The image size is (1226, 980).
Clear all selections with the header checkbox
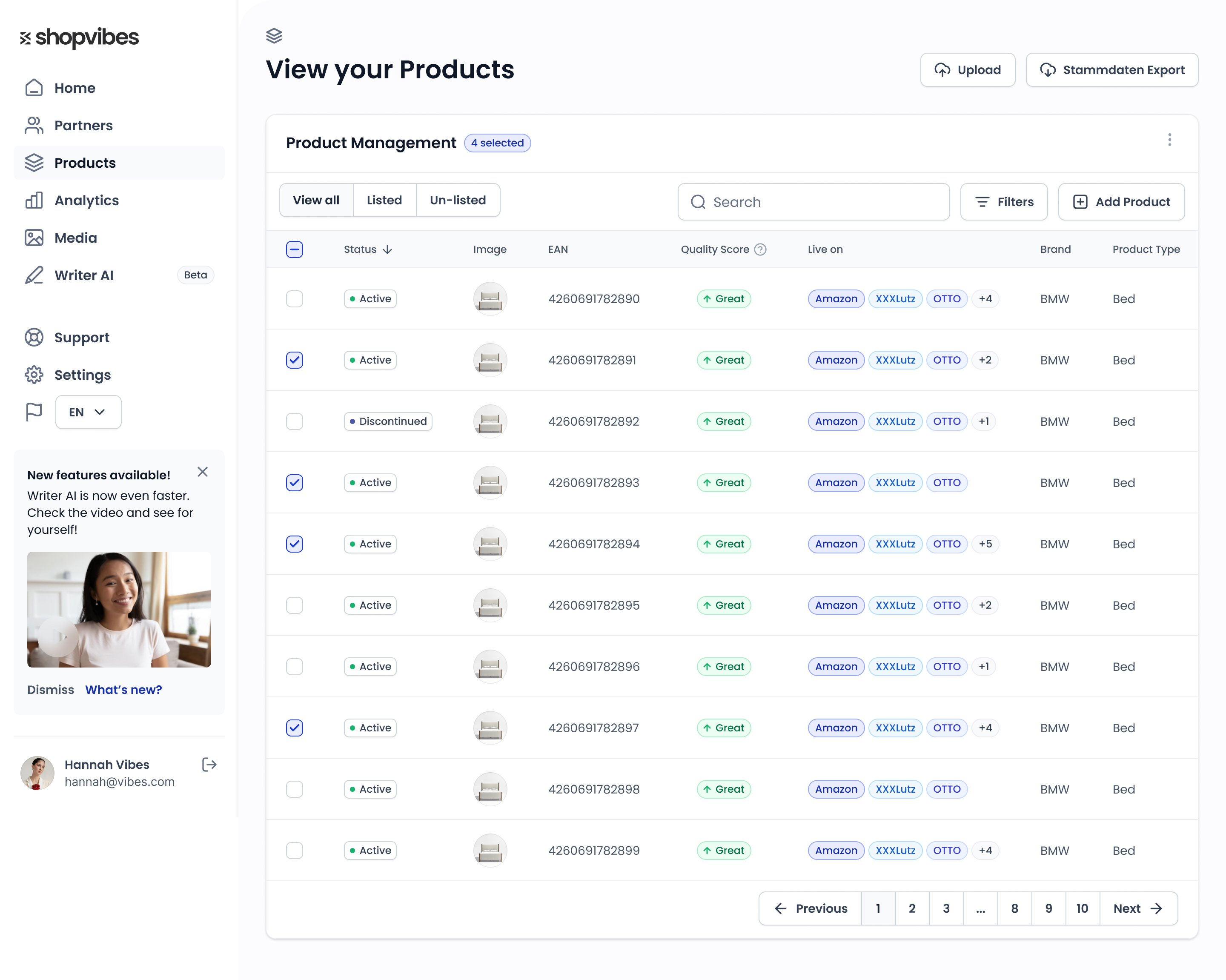pos(294,249)
